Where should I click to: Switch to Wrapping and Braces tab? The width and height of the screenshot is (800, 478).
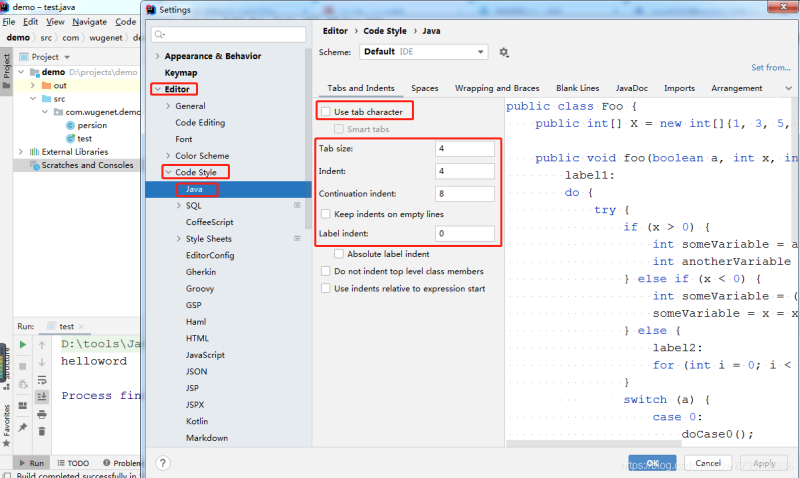pyautogui.click(x=497, y=88)
